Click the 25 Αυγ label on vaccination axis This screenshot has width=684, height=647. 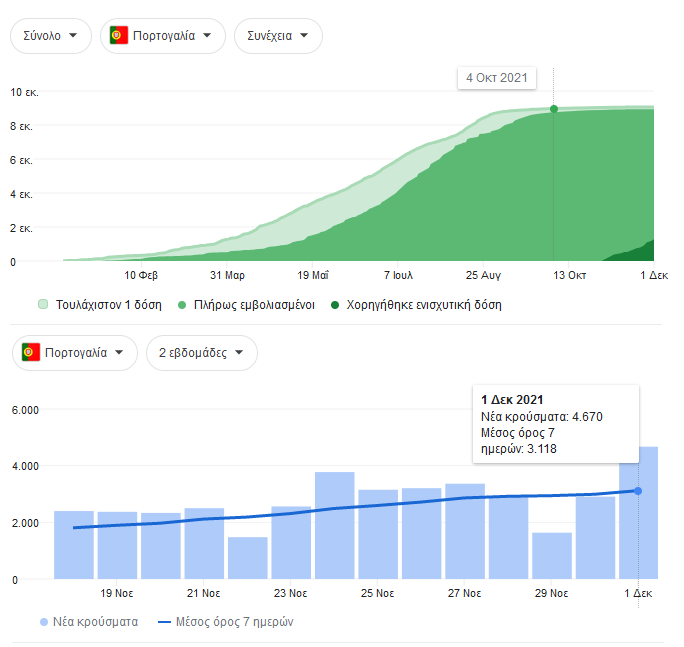[483, 274]
